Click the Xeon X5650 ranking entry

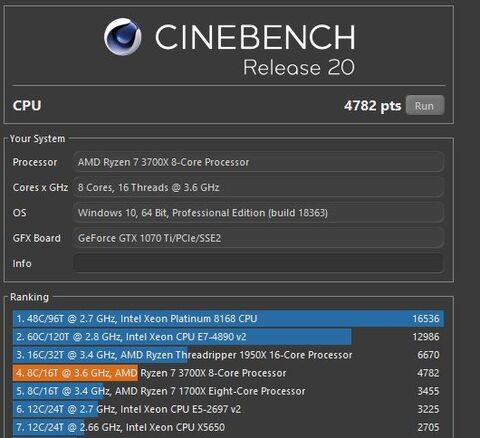coord(228,427)
